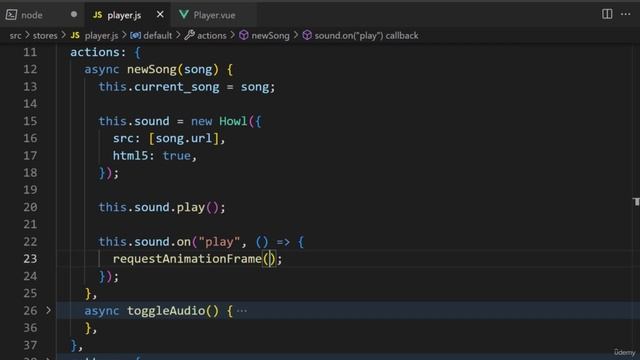This screenshot has height=360, width=640.
Task: Click the word newSong in line 12
Action: pyautogui.click(x=152, y=69)
